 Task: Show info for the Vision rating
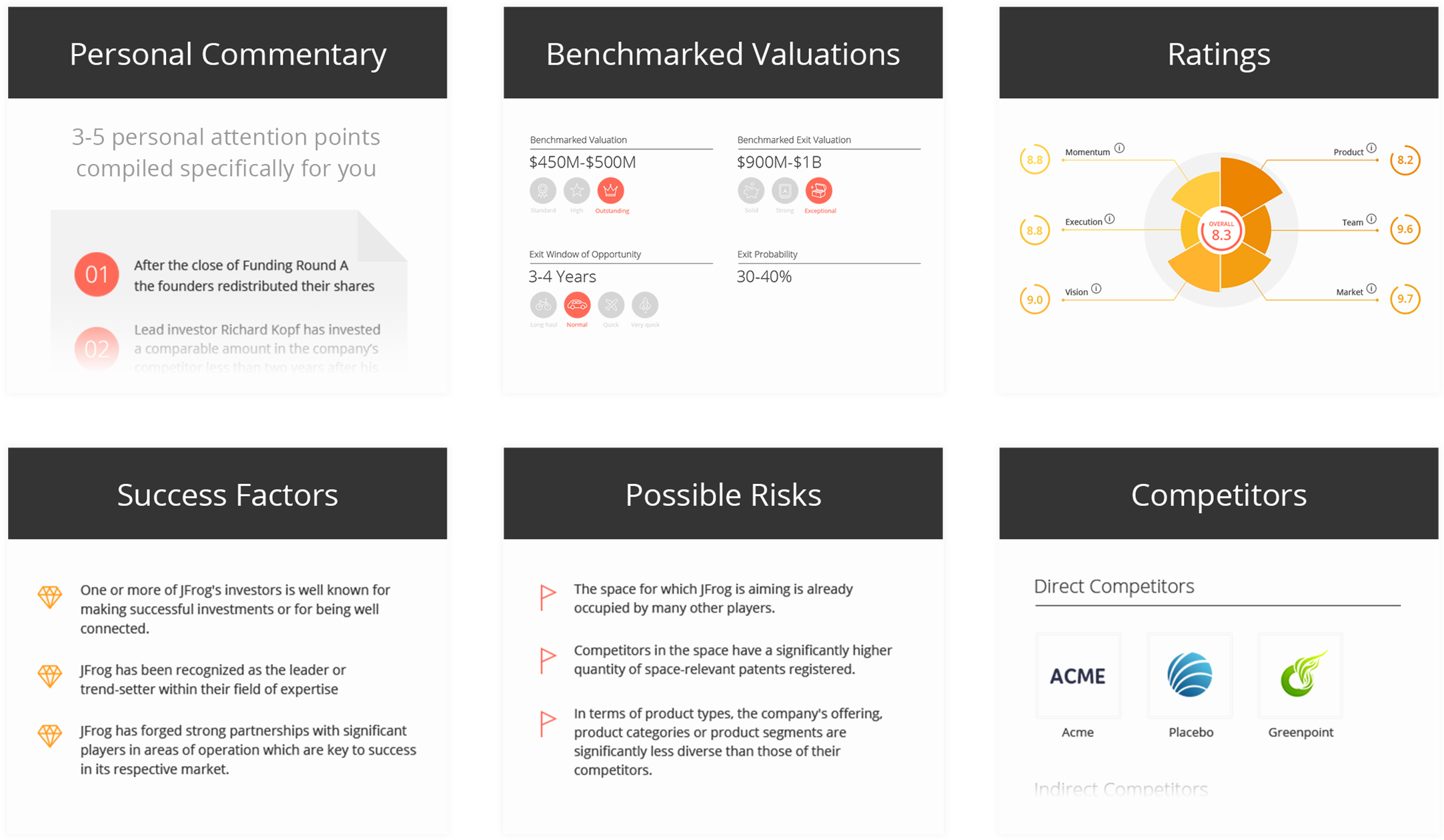click(1097, 289)
